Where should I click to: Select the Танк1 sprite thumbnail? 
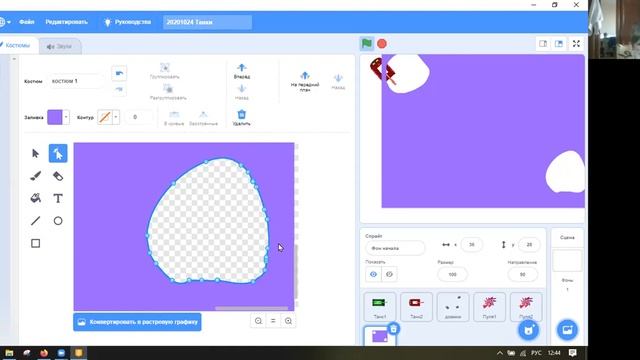click(x=380, y=307)
